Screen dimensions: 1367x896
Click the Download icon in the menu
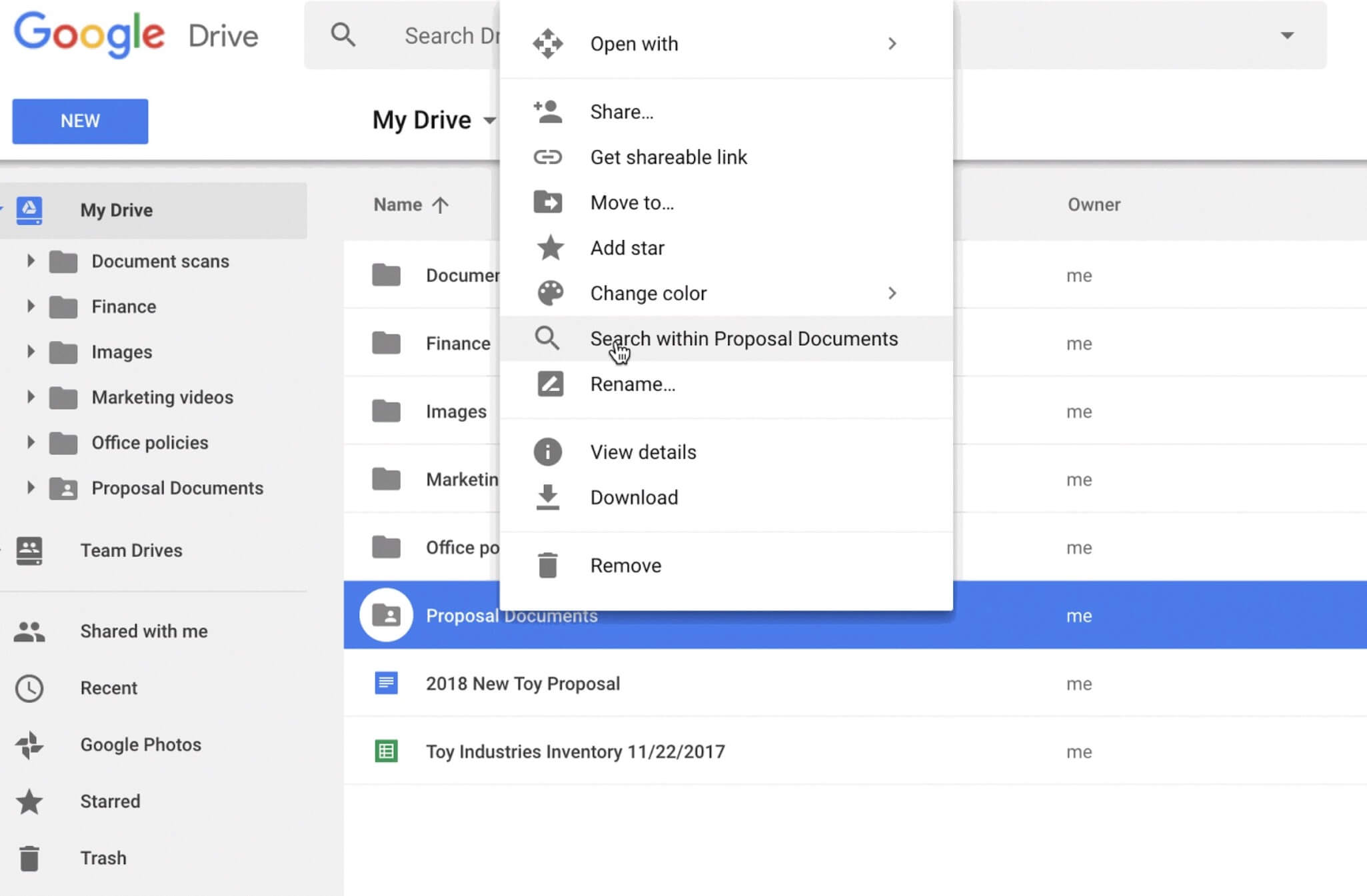[548, 497]
